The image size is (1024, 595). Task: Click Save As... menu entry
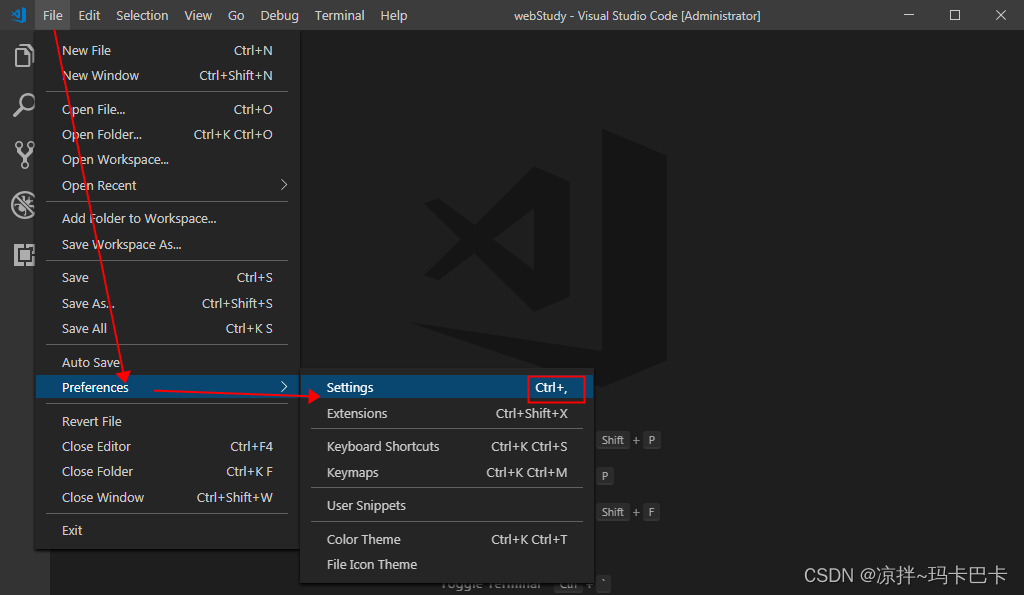coord(167,303)
